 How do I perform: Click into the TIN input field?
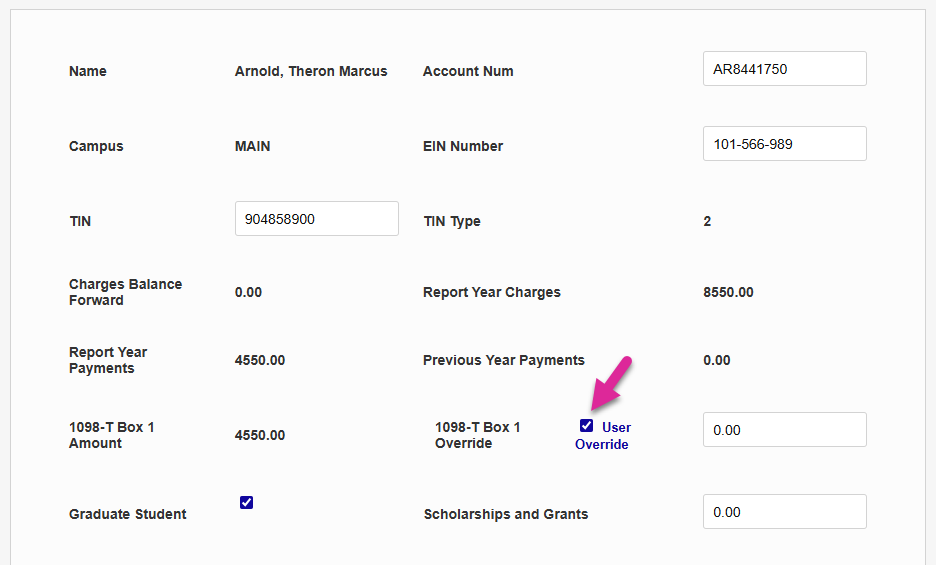[316, 219]
